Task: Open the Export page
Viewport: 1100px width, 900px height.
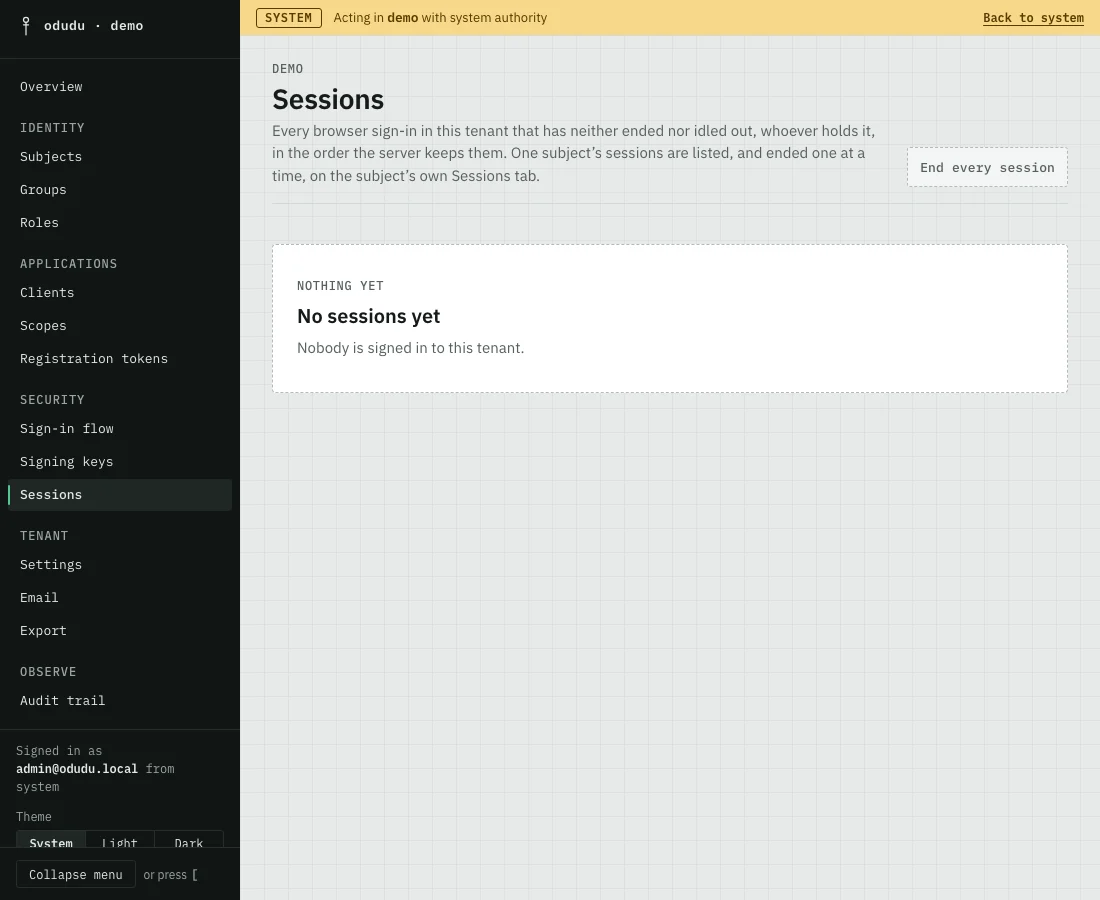Action: (x=120, y=631)
